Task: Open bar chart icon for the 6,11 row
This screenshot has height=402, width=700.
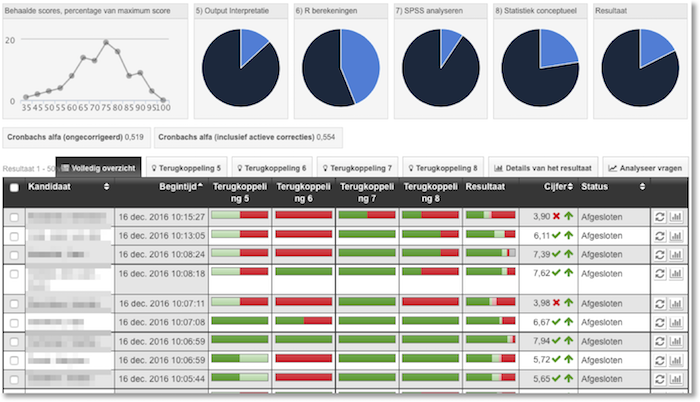Action: click(675, 235)
